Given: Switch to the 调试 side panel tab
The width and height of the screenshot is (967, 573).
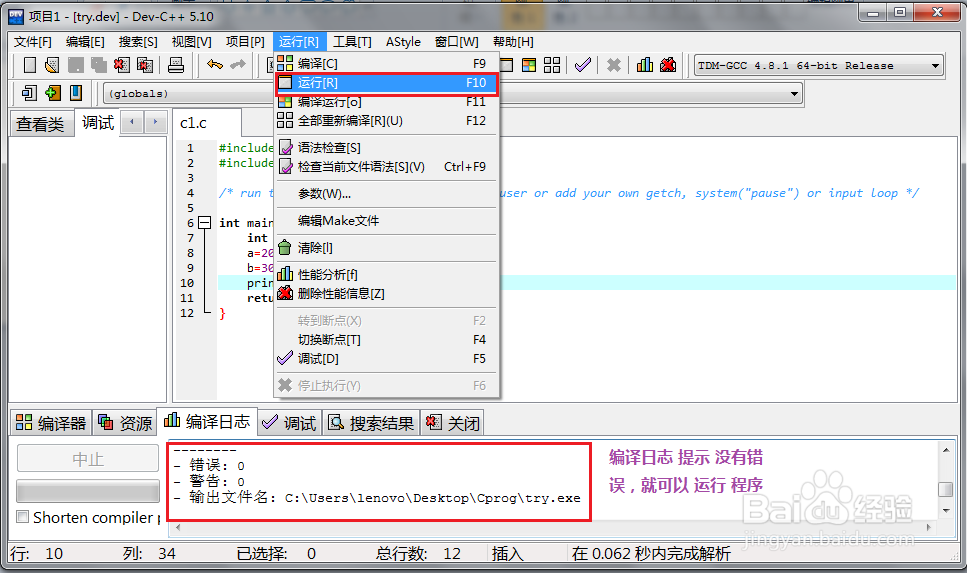Looking at the screenshot, I should point(98,123).
